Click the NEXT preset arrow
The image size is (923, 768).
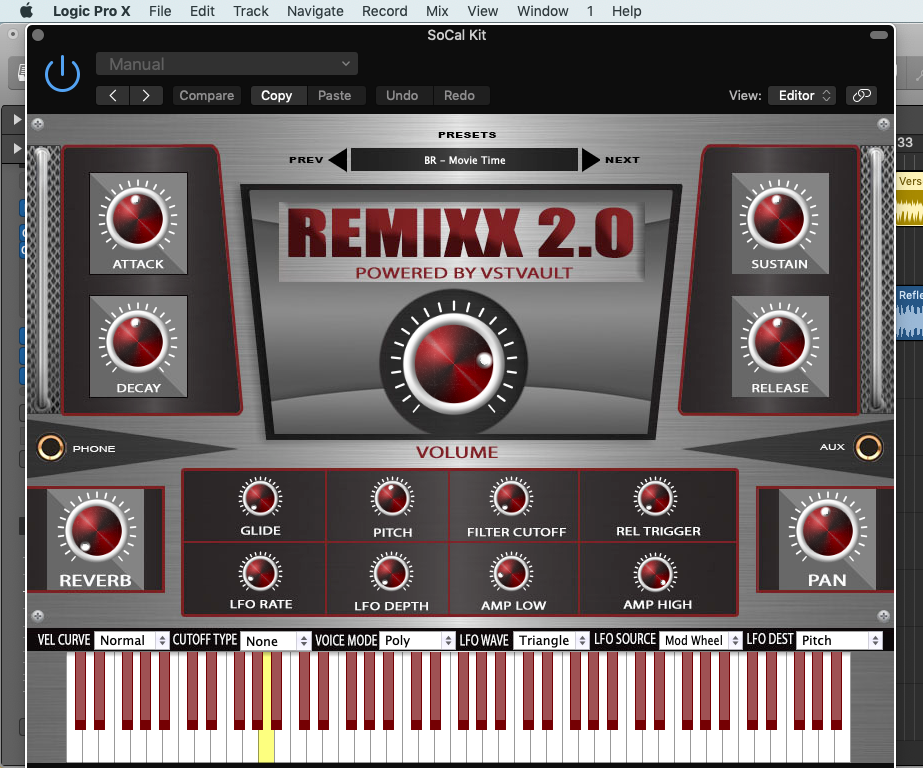click(590, 160)
